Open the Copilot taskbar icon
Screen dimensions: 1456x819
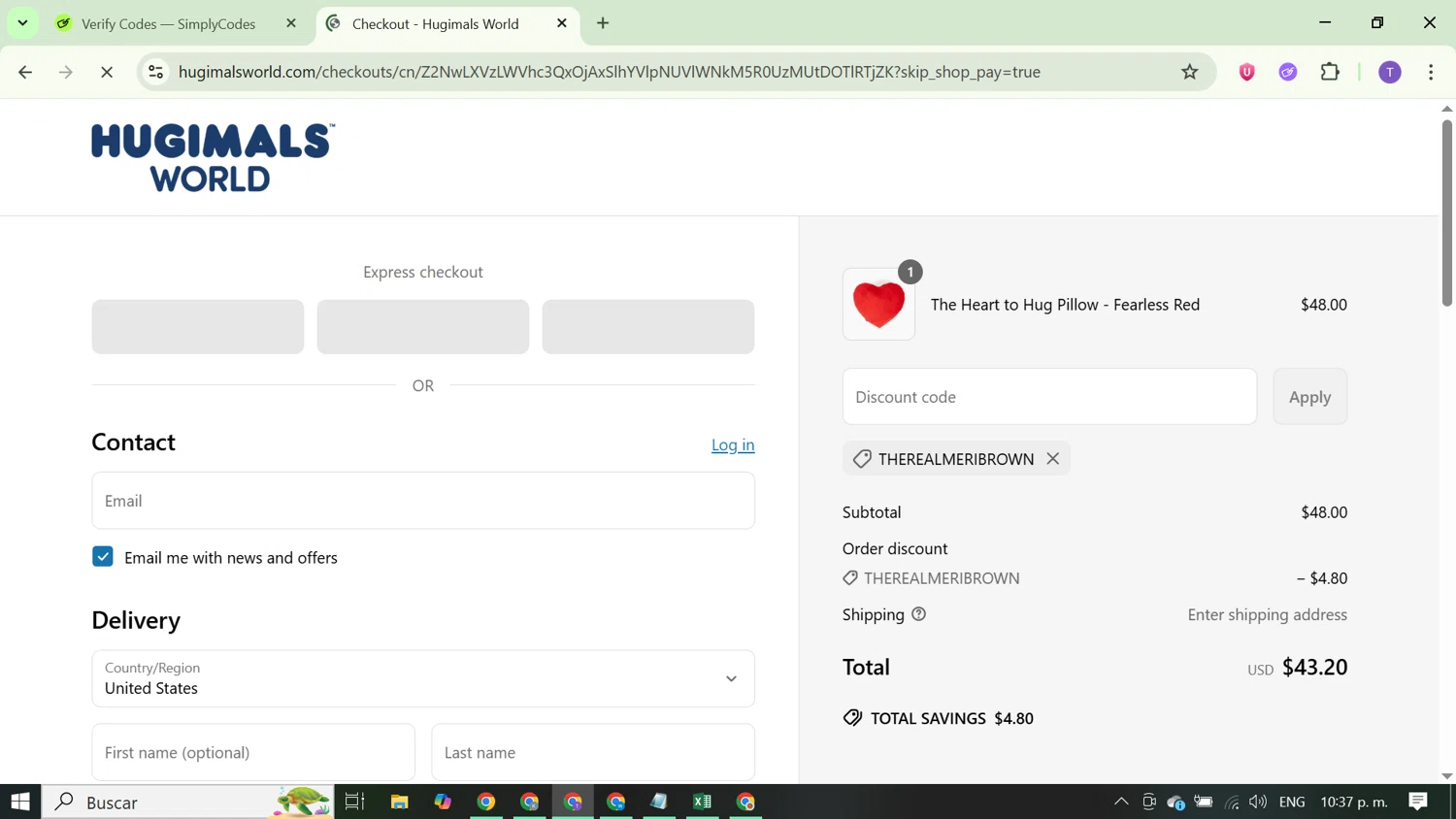click(x=443, y=802)
